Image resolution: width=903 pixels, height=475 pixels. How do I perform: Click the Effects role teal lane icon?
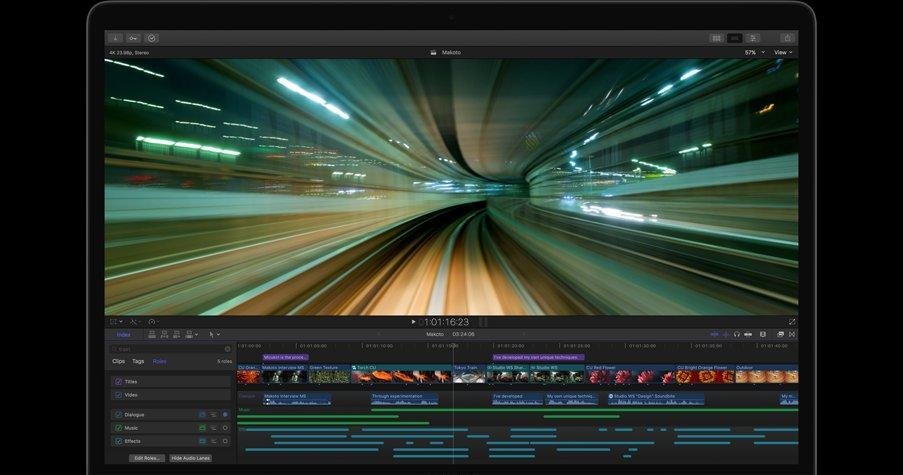pyautogui.click(x=202, y=441)
